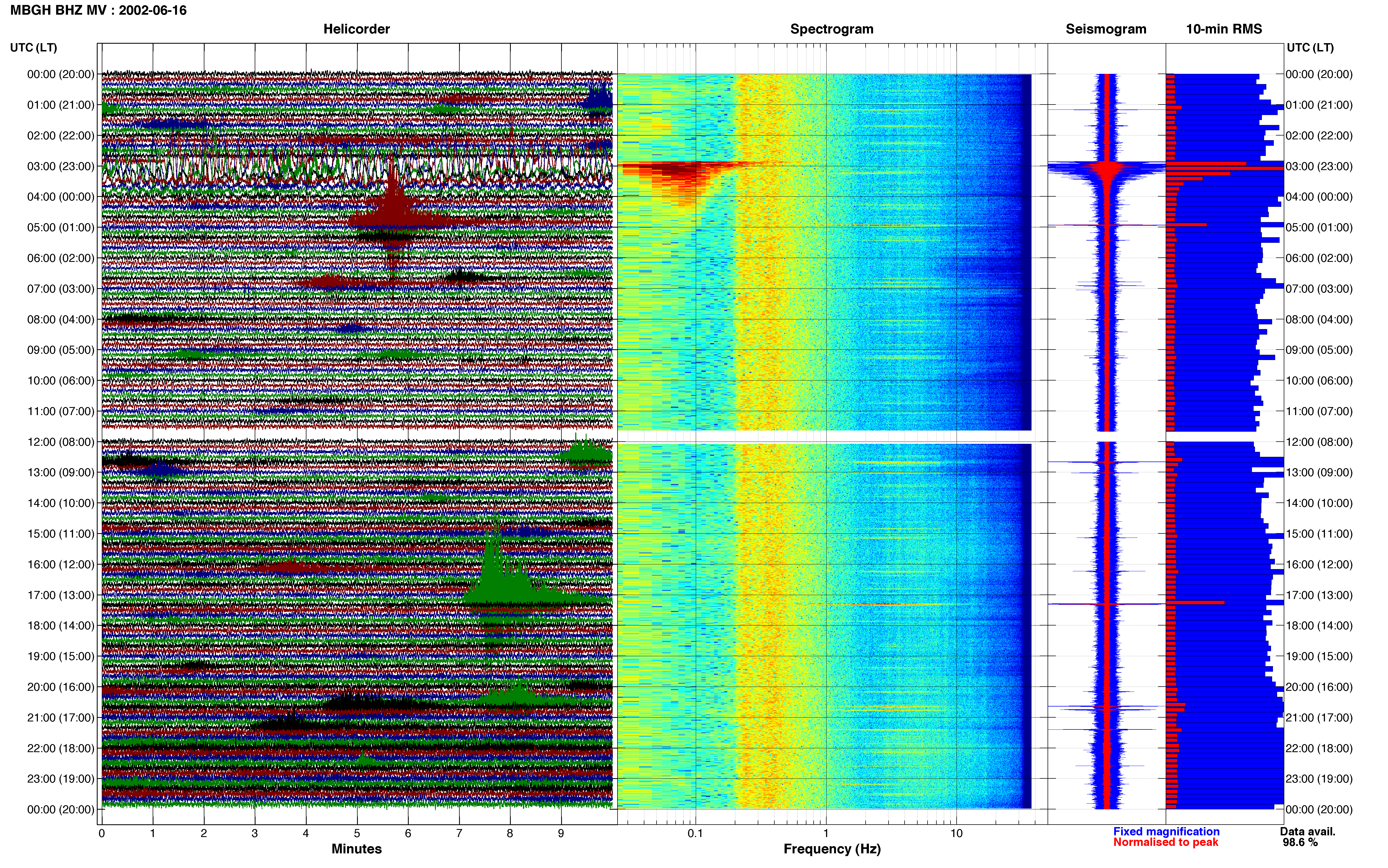
Task: Click the 0.1 tick on the Frequency axis
Action: click(695, 833)
